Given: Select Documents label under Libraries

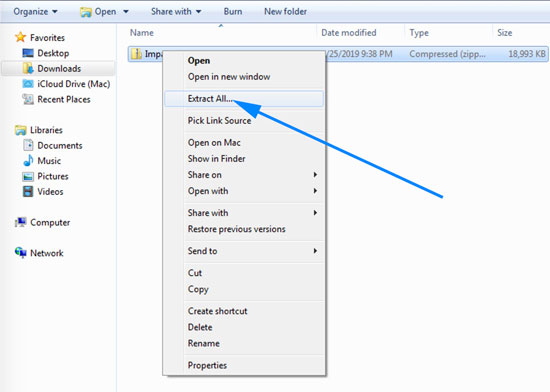Looking at the screenshot, I should coord(60,146).
